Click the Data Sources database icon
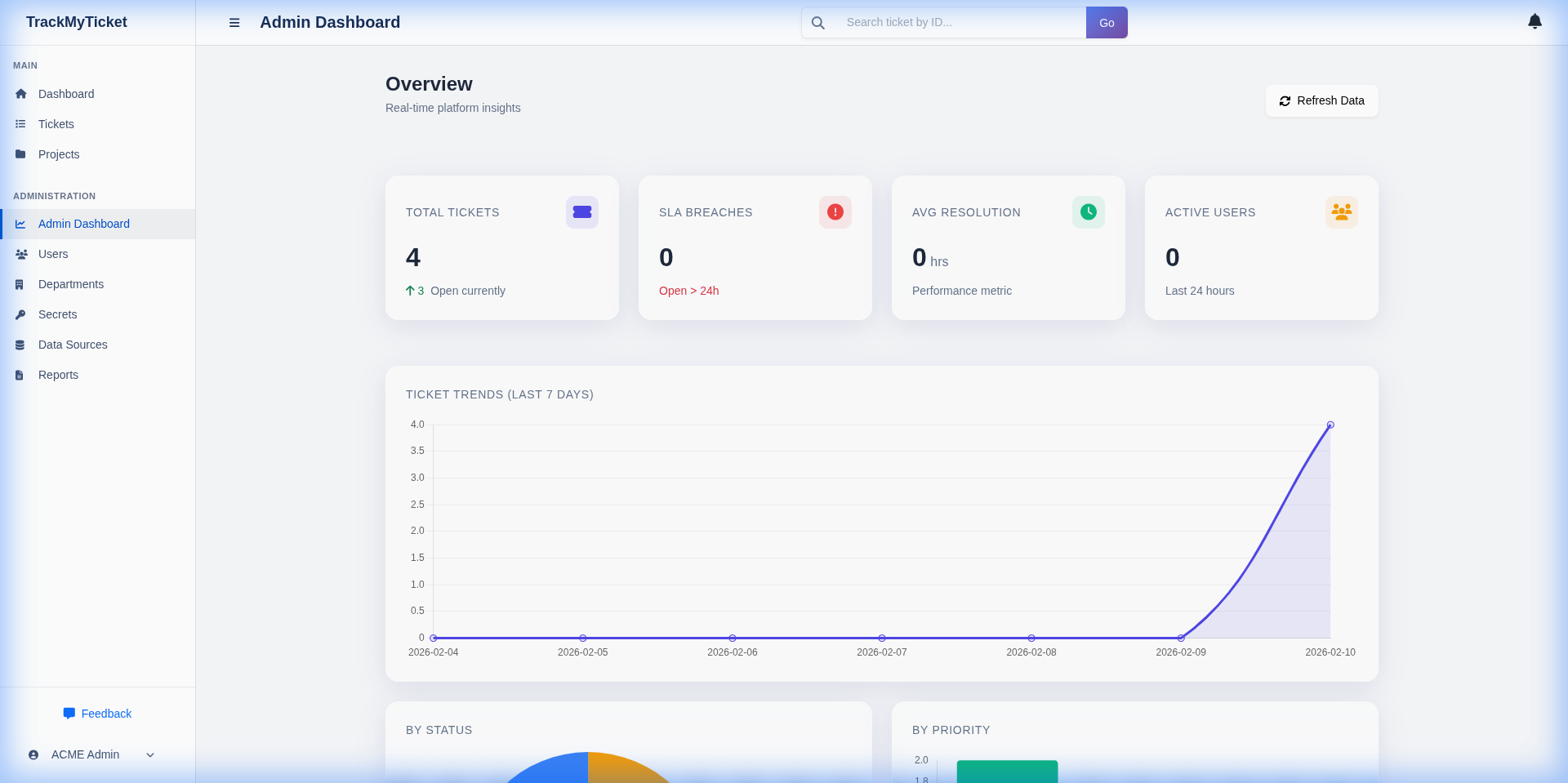The width and height of the screenshot is (1568, 783). [20, 345]
